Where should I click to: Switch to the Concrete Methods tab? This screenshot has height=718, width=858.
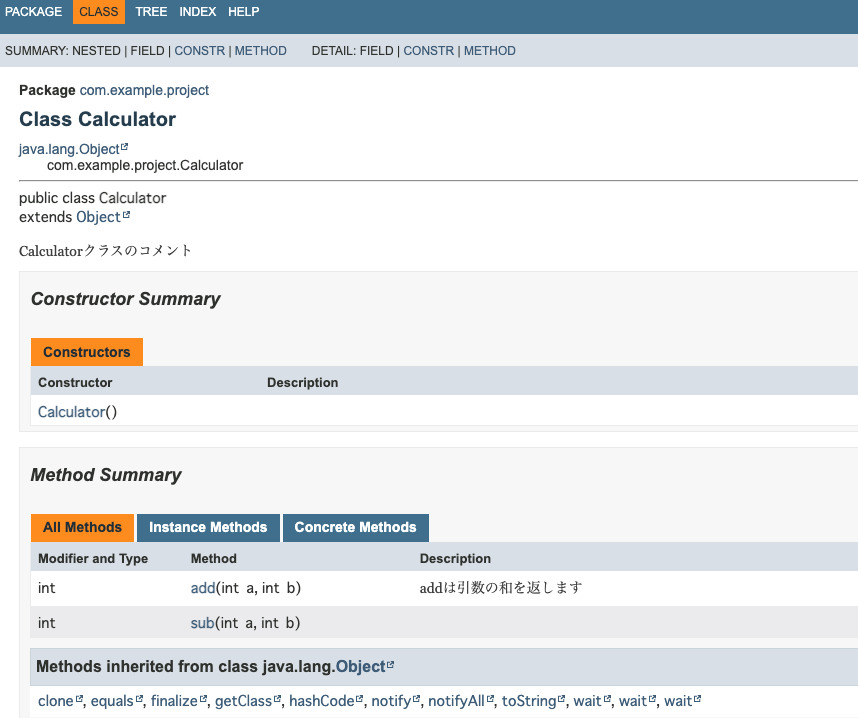(x=355, y=527)
